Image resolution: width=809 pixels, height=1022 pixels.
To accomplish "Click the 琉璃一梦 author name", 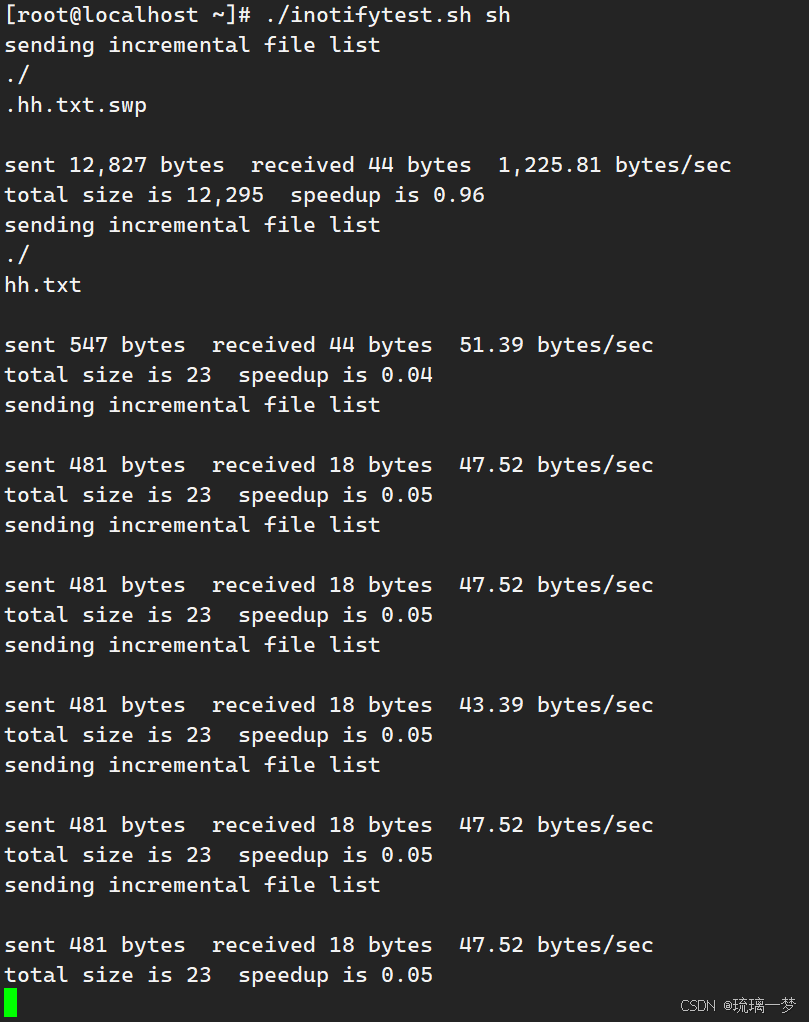I will [x=764, y=1006].
